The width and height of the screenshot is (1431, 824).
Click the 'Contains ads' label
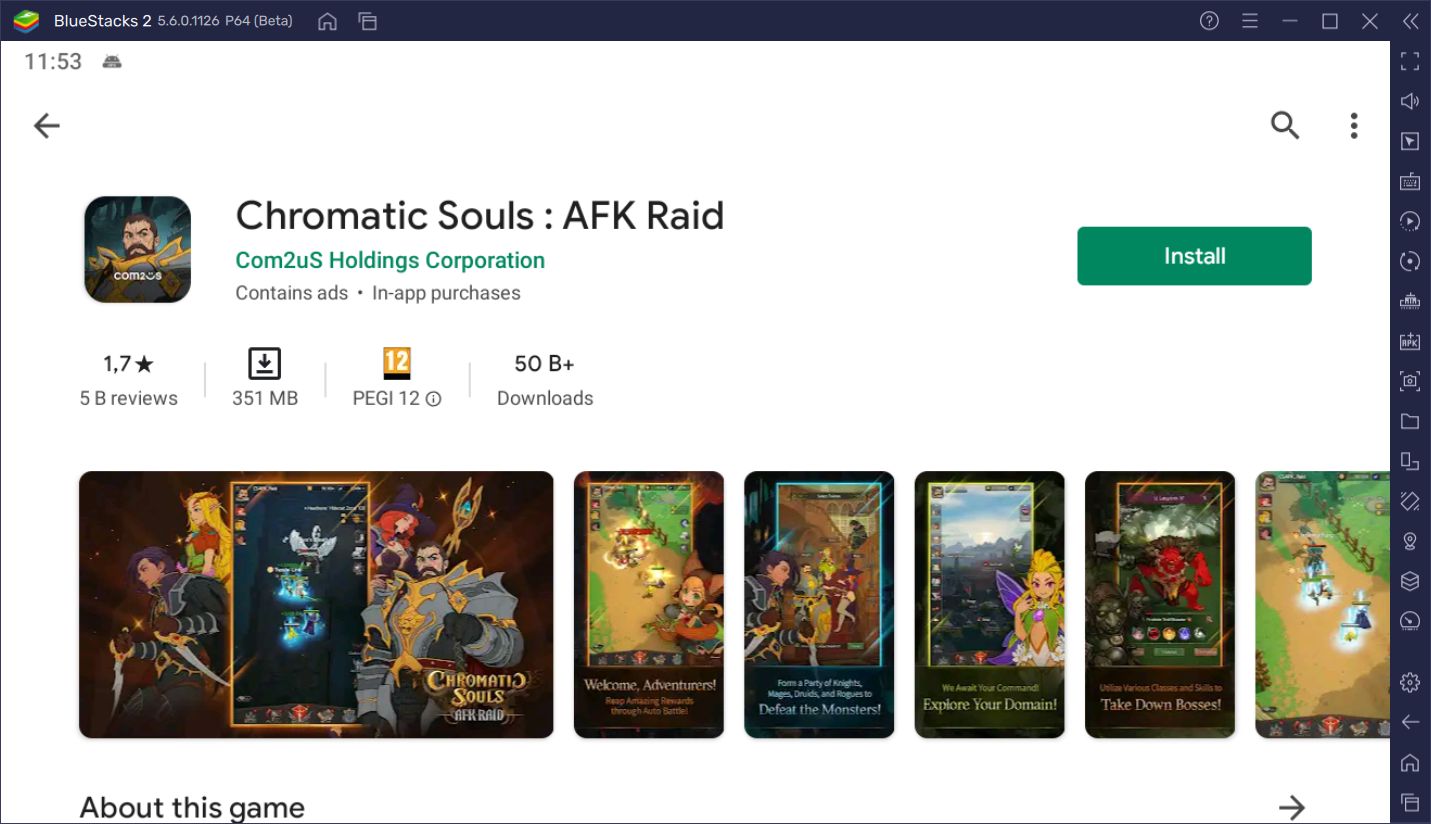(x=291, y=293)
